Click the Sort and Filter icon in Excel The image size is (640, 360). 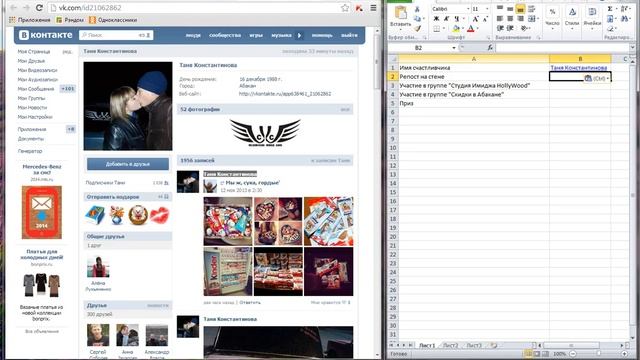pos(625,9)
